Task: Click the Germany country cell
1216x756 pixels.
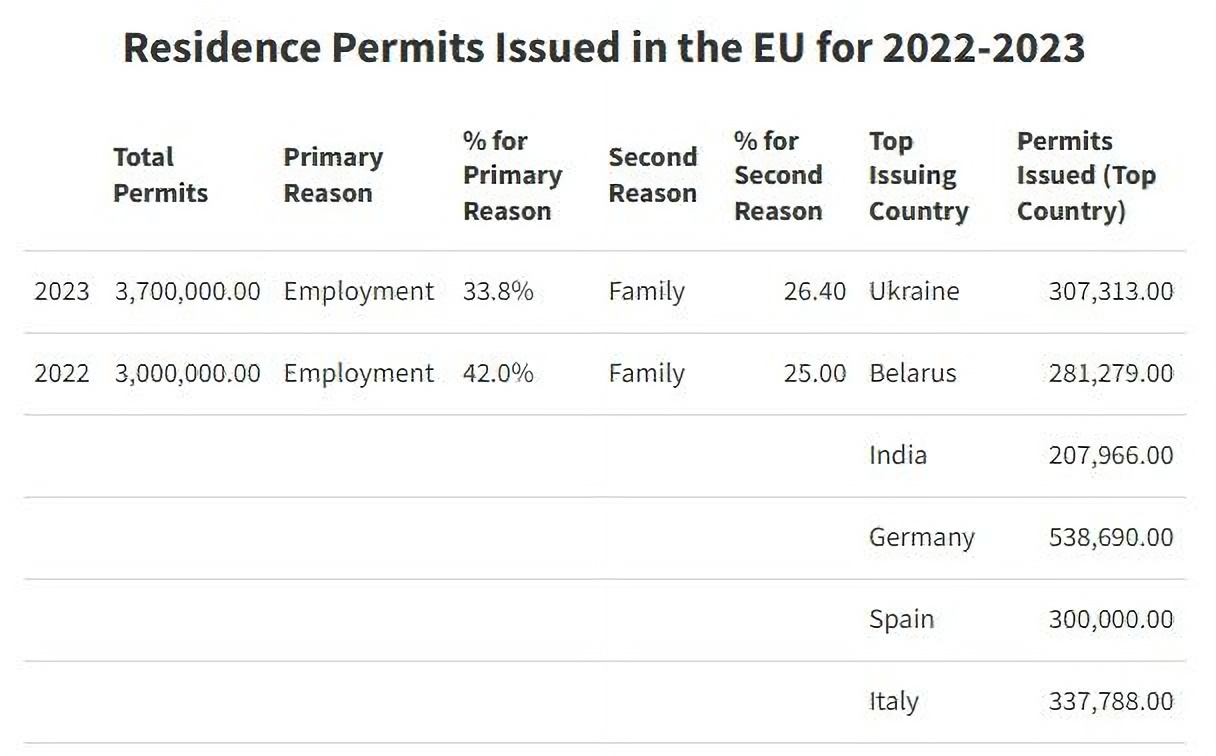Action: 921,538
